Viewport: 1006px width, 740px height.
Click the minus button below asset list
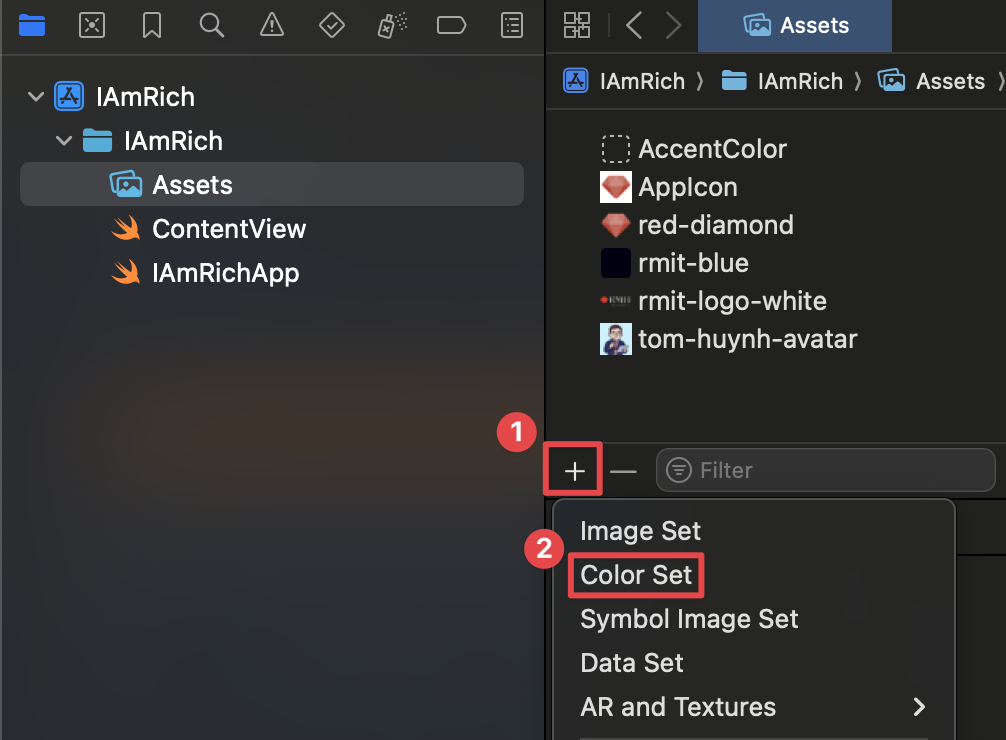click(624, 469)
